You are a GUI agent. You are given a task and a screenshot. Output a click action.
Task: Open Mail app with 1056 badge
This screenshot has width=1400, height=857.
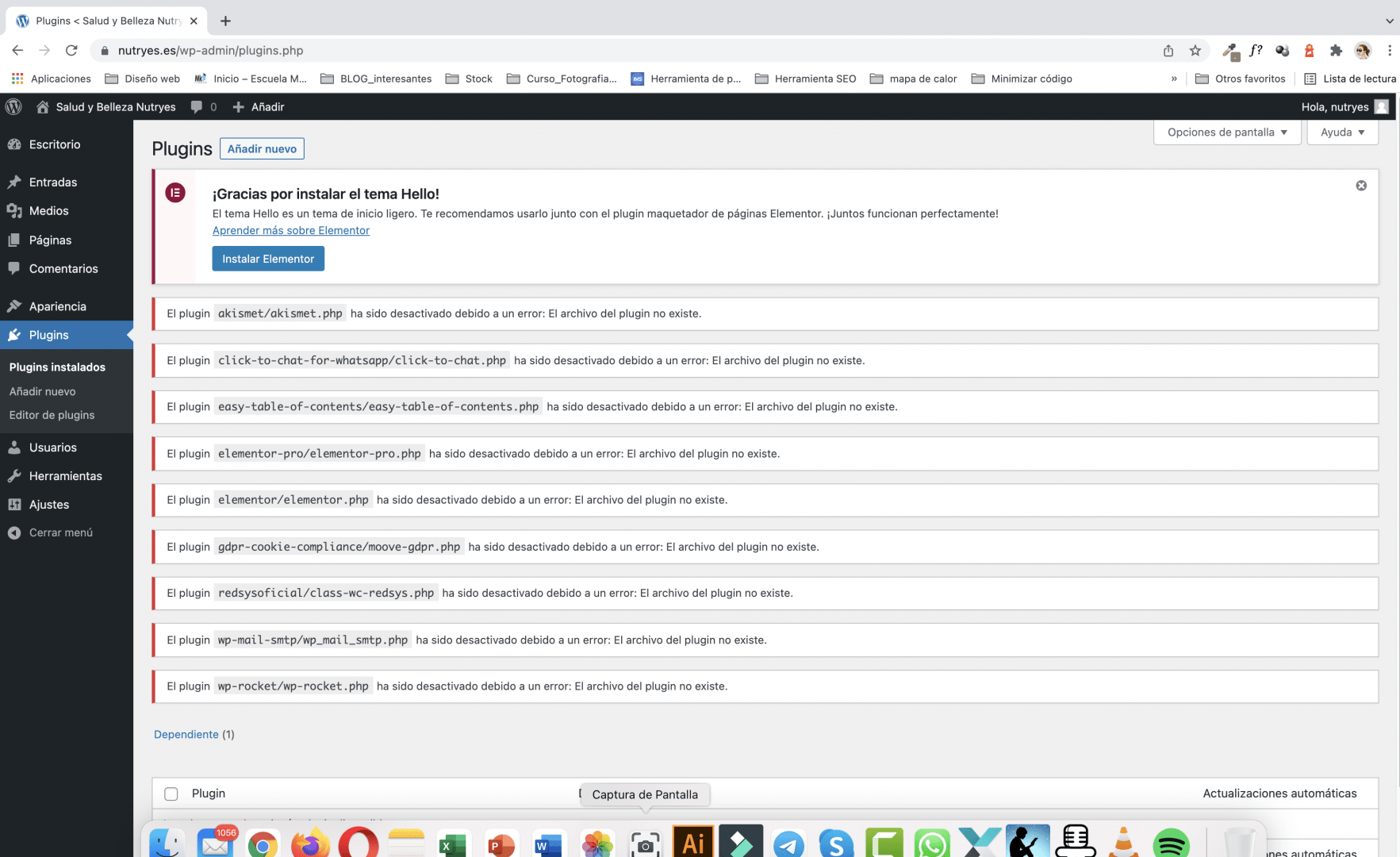pyautogui.click(x=215, y=843)
